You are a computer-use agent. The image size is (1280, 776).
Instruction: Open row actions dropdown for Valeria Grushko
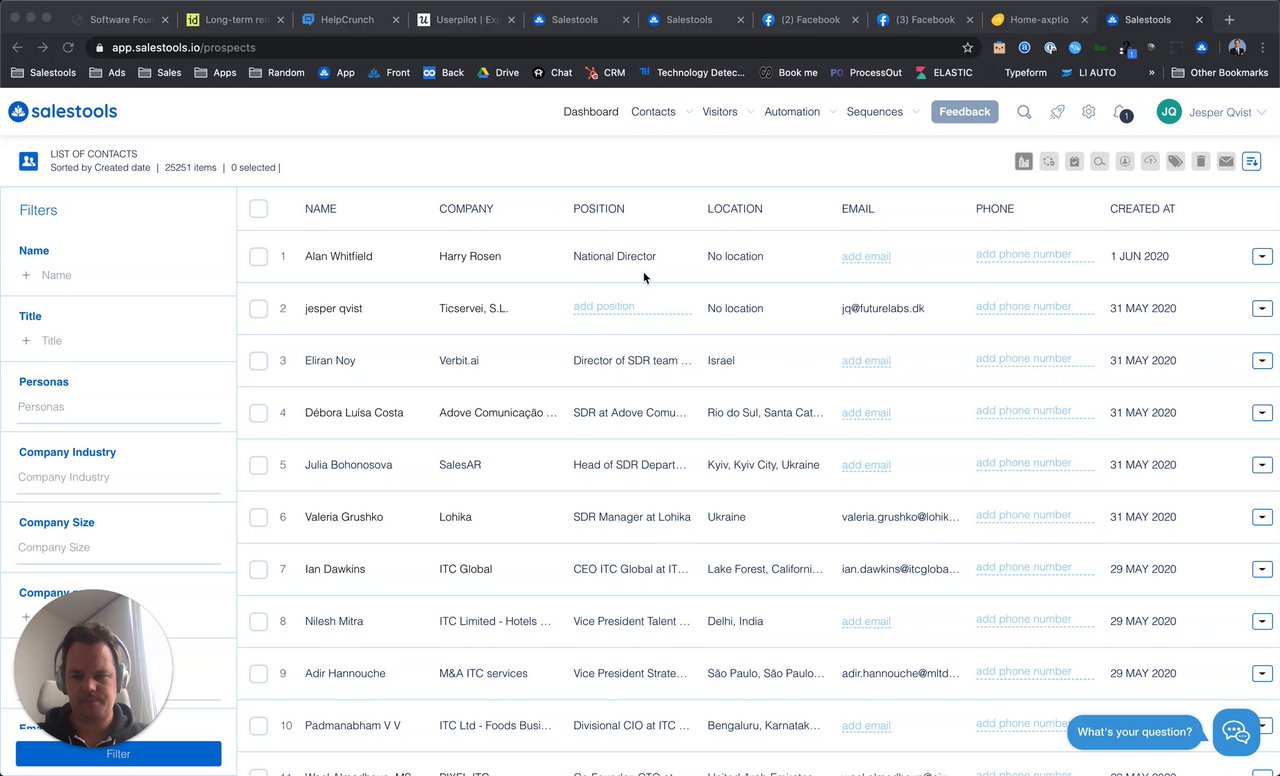[x=1262, y=517]
